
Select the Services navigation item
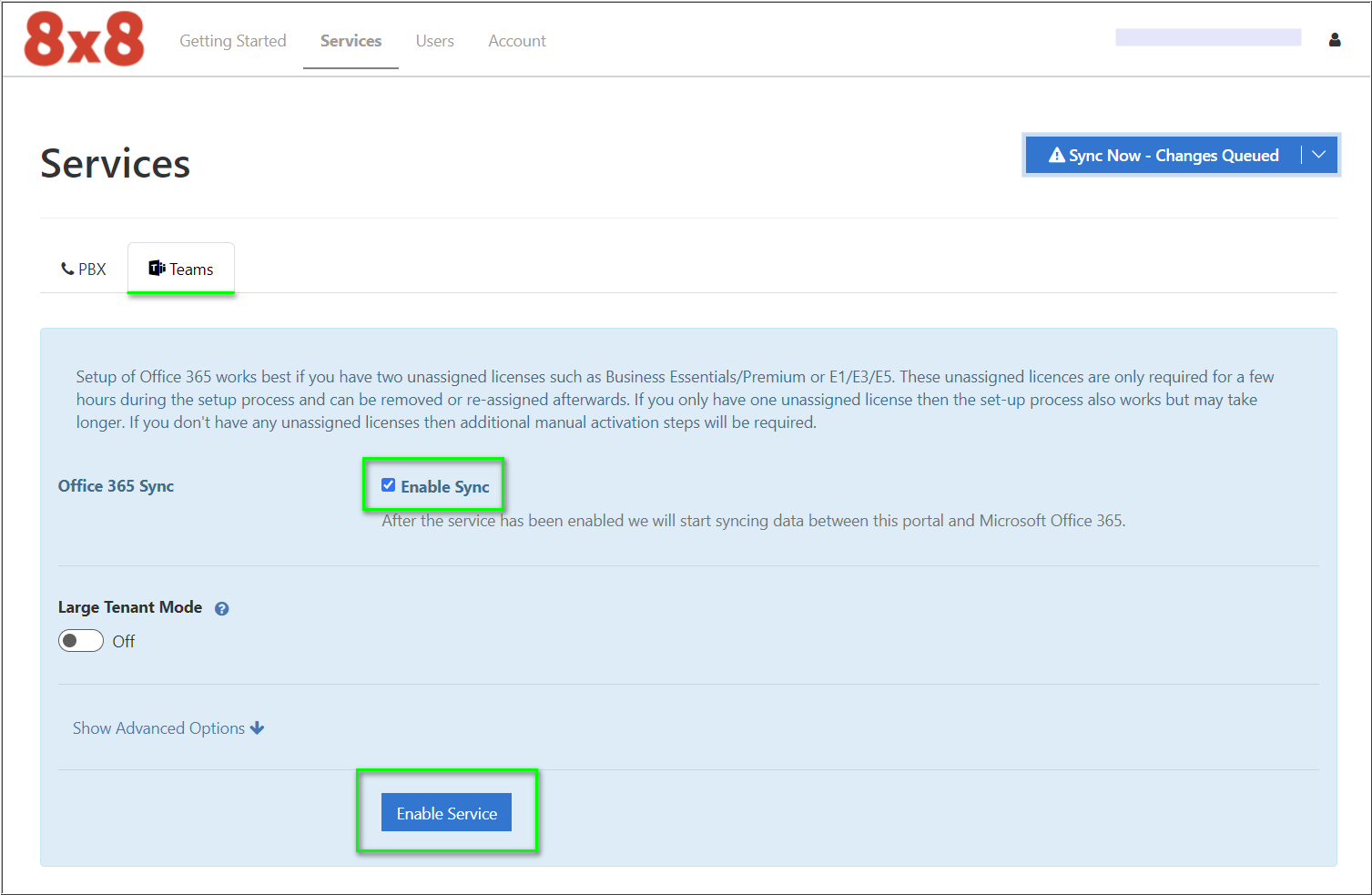(x=351, y=41)
